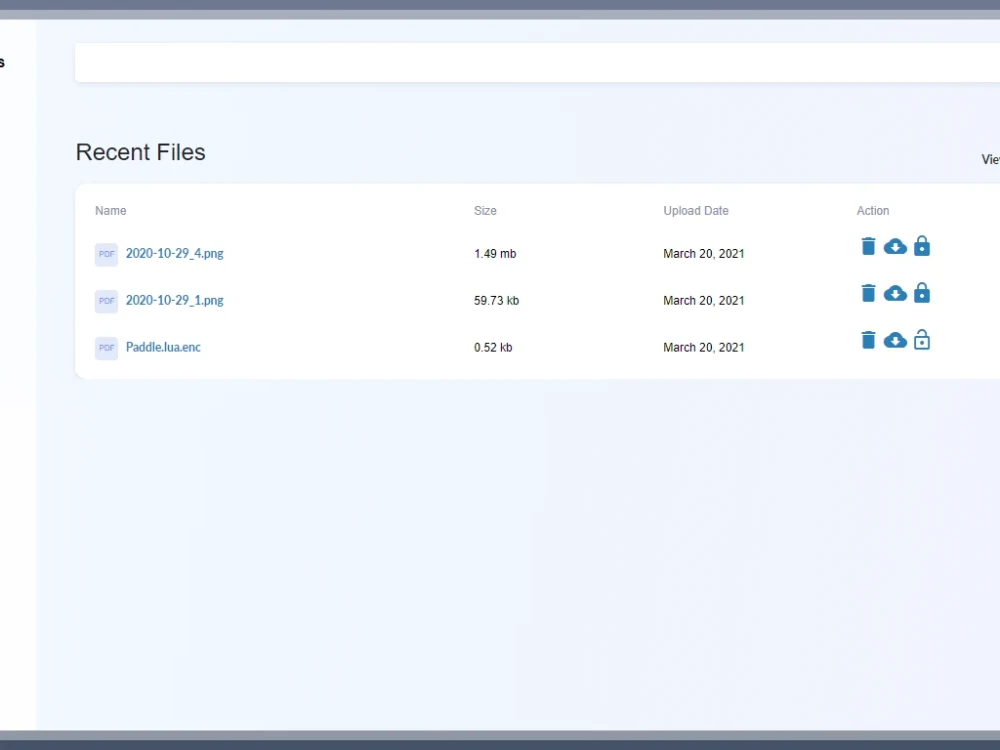The image size is (1000, 750).
Task: Toggle lock on 2020-10-29_4.png
Action: coord(922,246)
